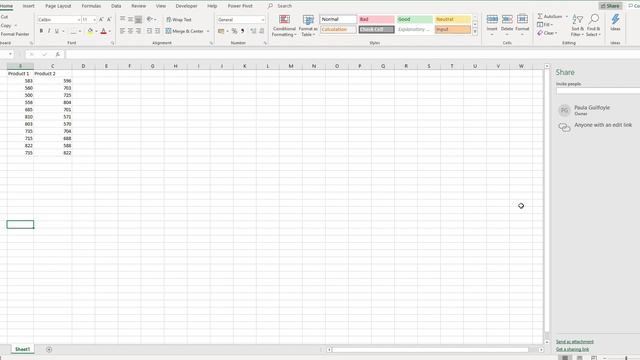Switch to the Sheet1 tab
The image size is (640, 360).
click(22, 349)
